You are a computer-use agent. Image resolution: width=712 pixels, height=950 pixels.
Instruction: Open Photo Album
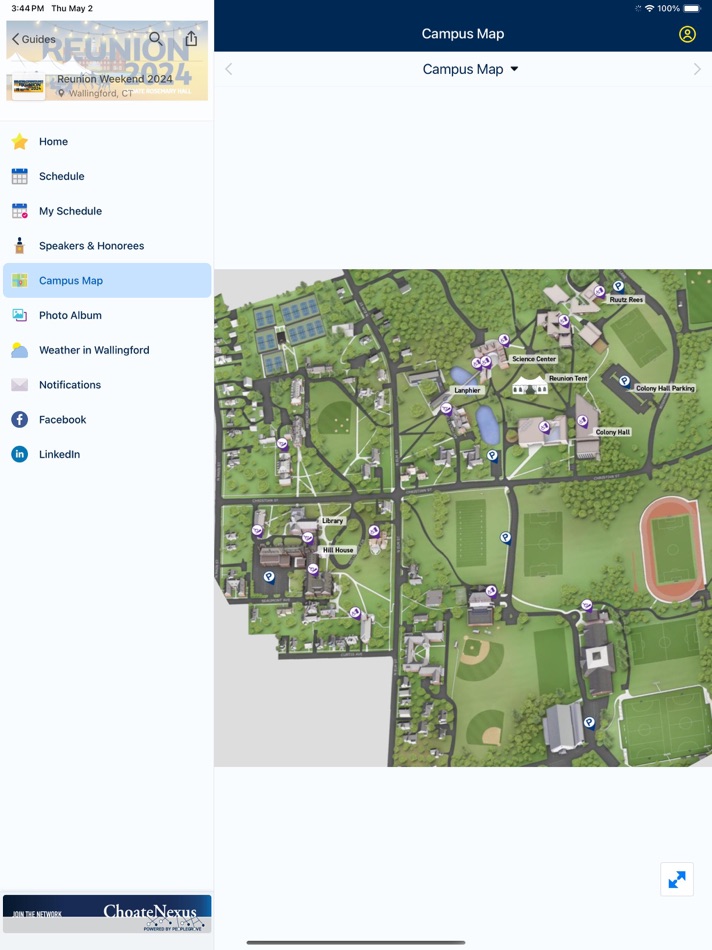point(107,315)
